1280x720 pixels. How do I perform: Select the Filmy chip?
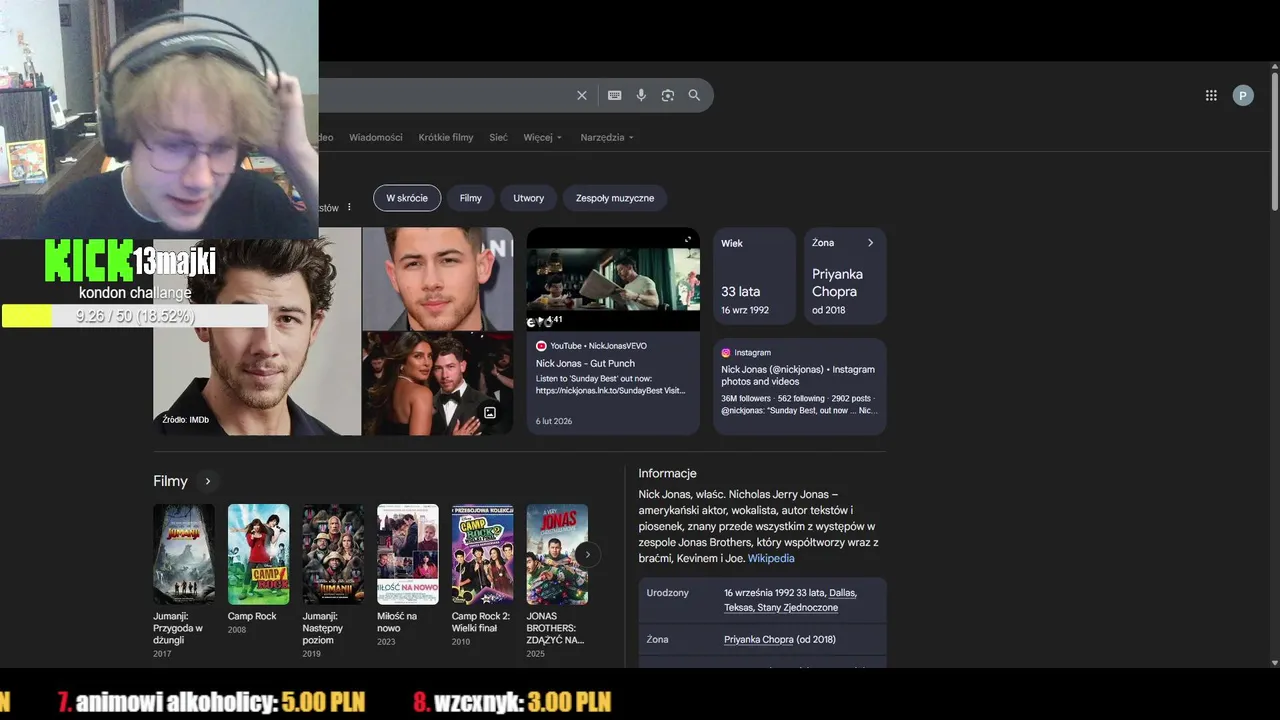(471, 198)
